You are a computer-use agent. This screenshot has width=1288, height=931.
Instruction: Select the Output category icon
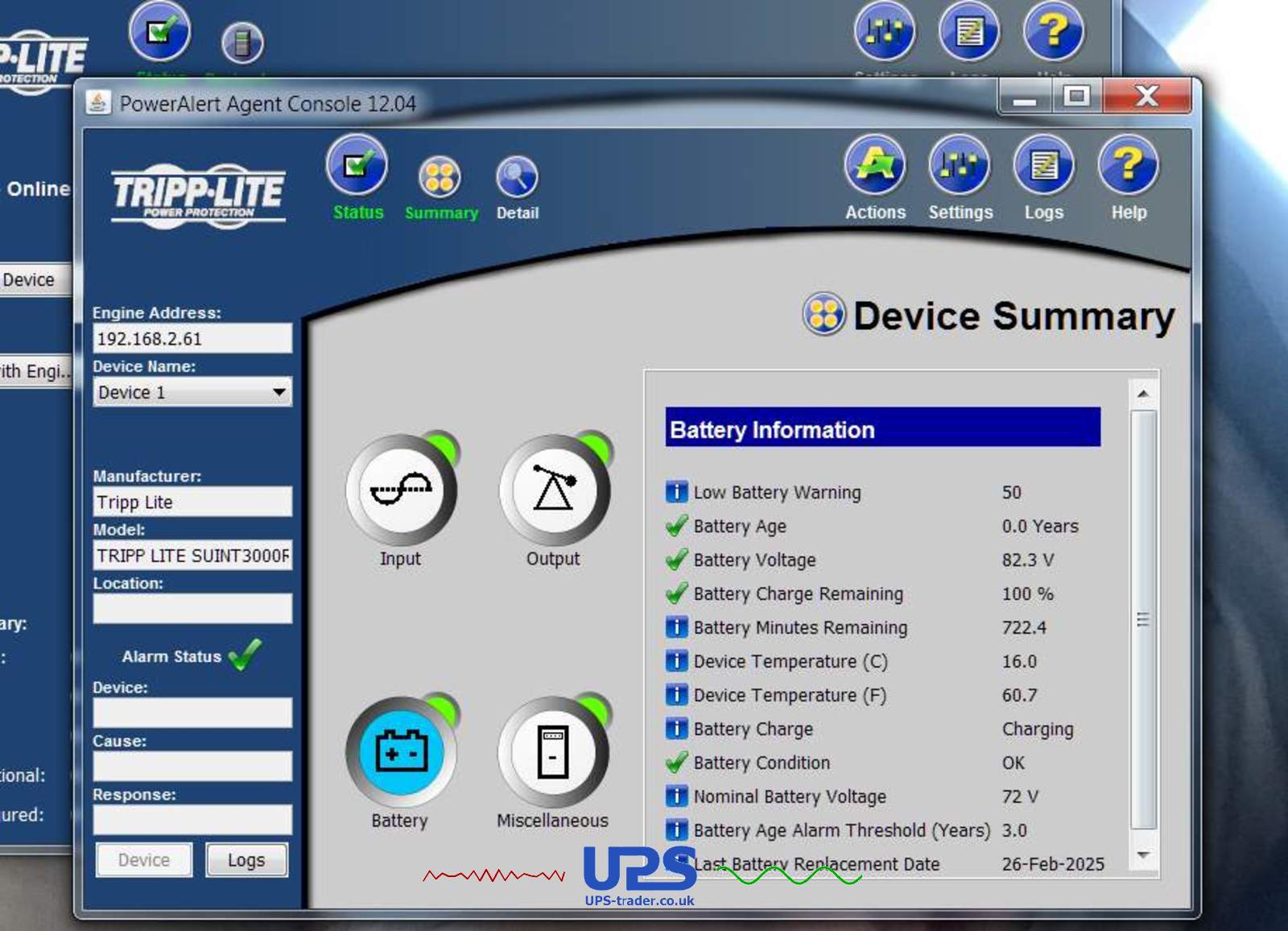(555, 489)
